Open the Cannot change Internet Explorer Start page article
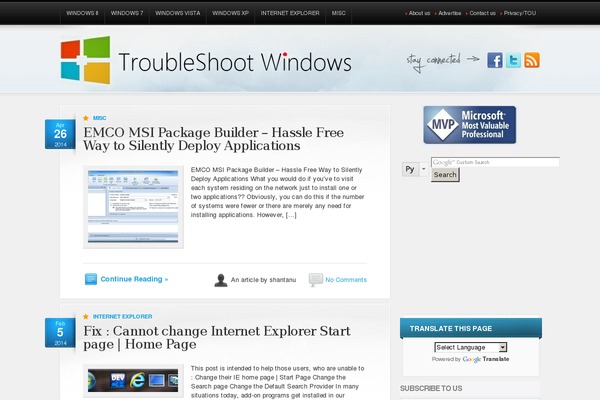600x400 pixels. point(217,338)
